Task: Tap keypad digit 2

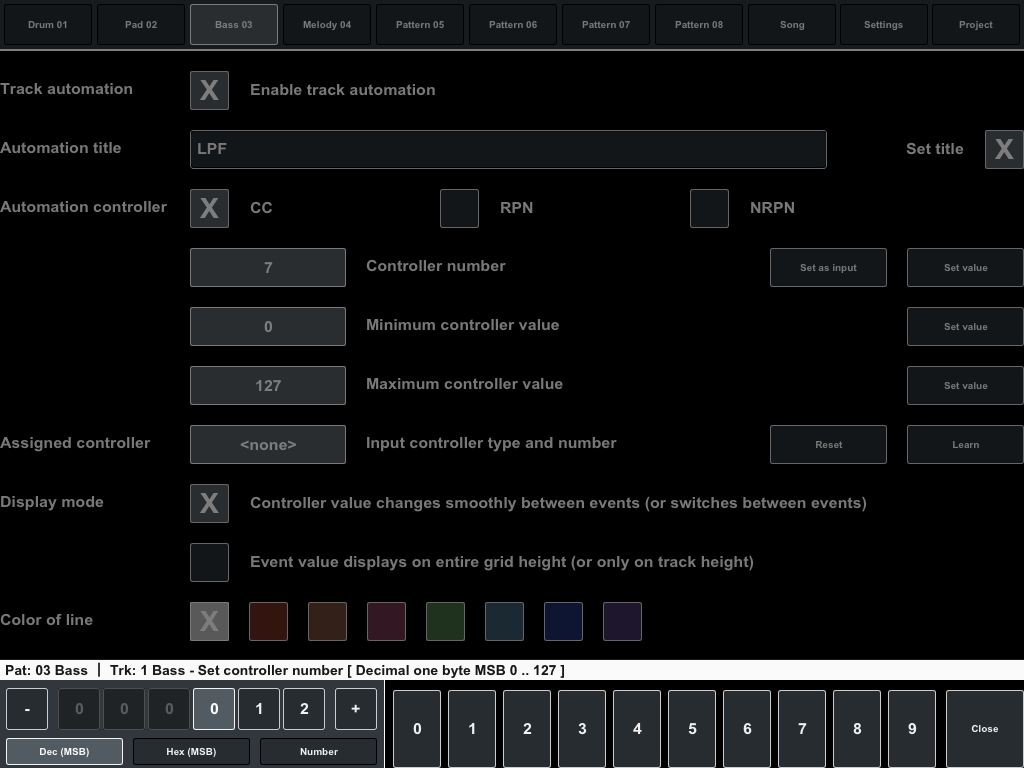Action: click(x=527, y=729)
